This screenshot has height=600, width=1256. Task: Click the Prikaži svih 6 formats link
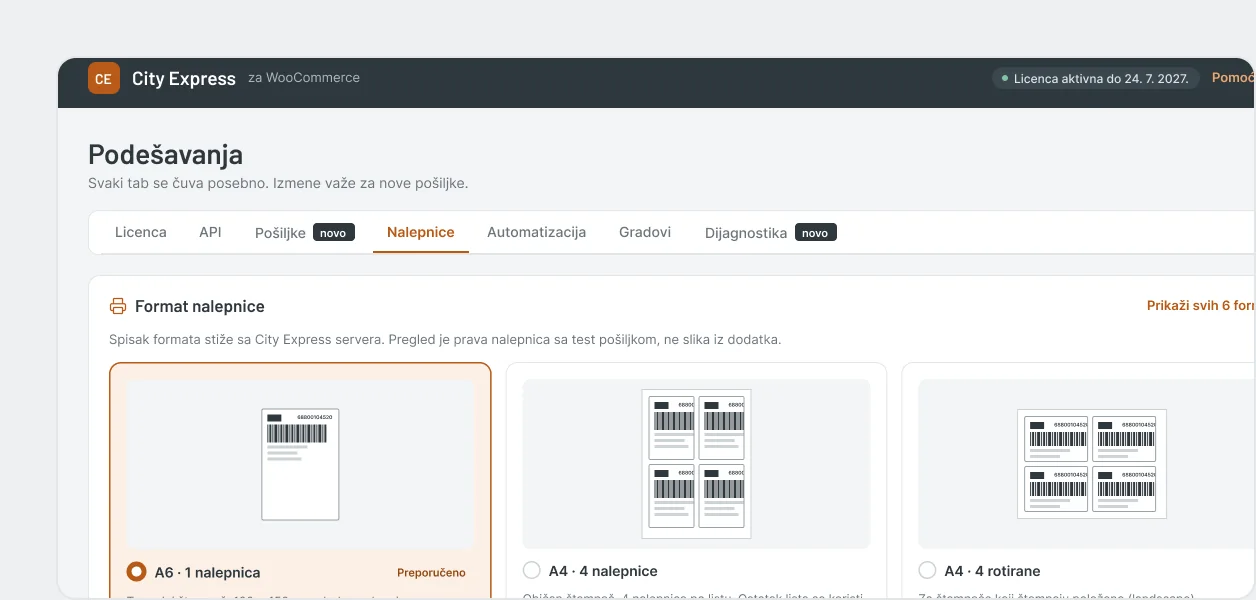(1201, 306)
